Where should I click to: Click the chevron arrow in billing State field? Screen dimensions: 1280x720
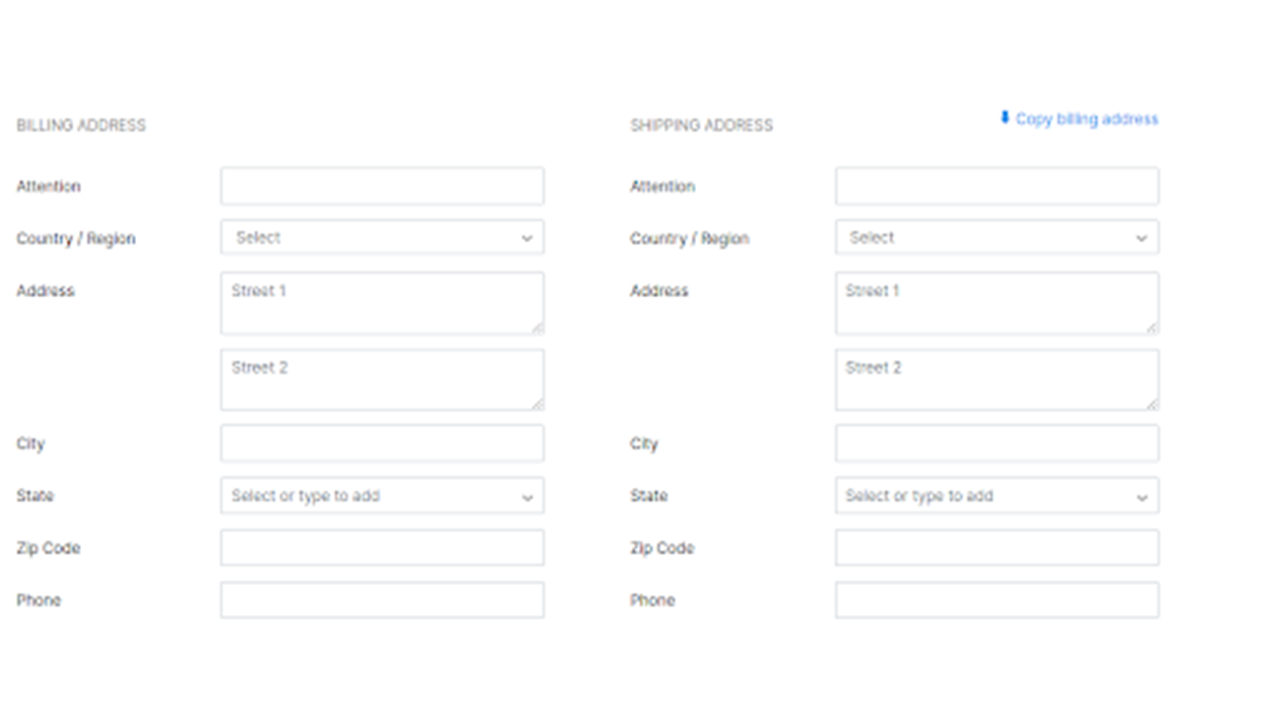(x=527, y=497)
